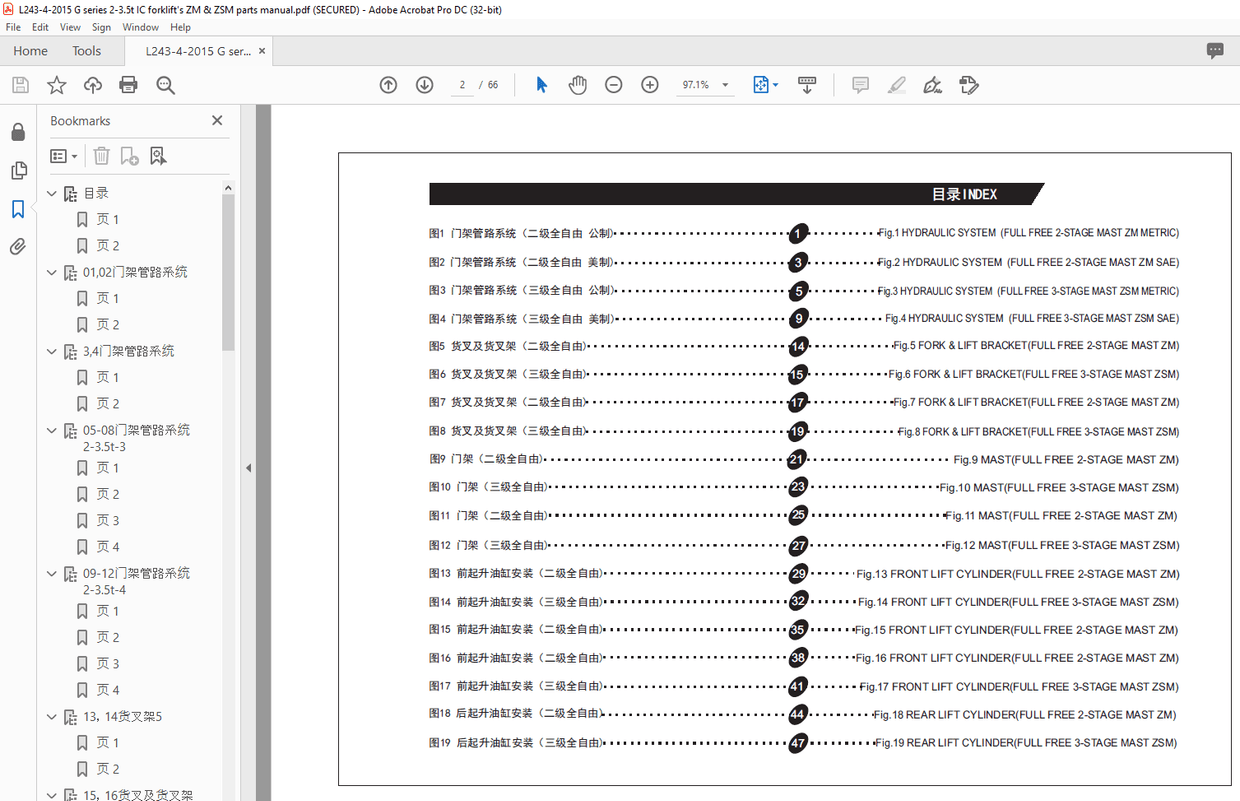Image resolution: width=1240 pixels, height=801 pixels.
Task: Click the Find text magnifier icon
Action: coord(165,85)
